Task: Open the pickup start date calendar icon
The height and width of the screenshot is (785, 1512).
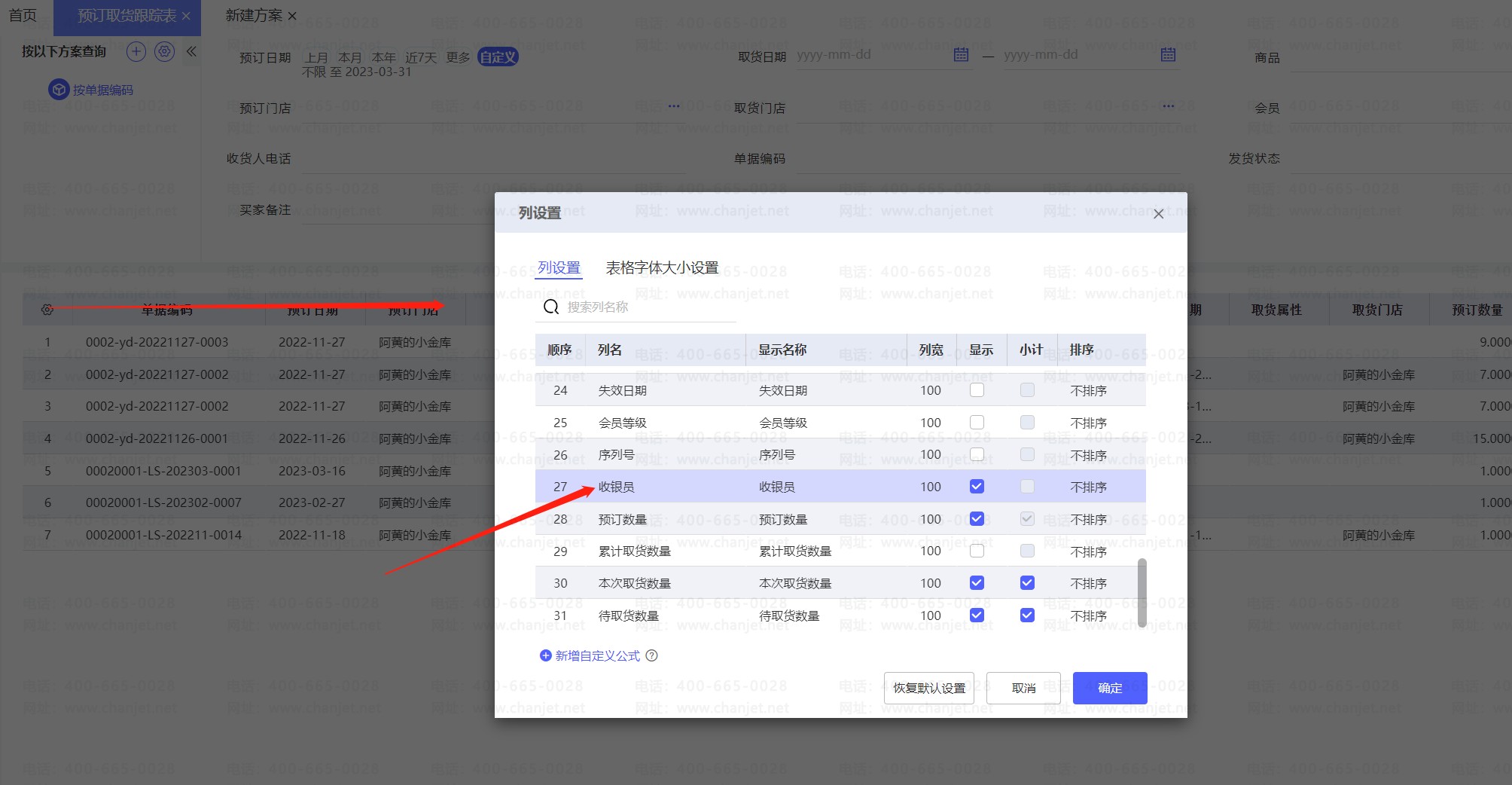Action: 961,54
